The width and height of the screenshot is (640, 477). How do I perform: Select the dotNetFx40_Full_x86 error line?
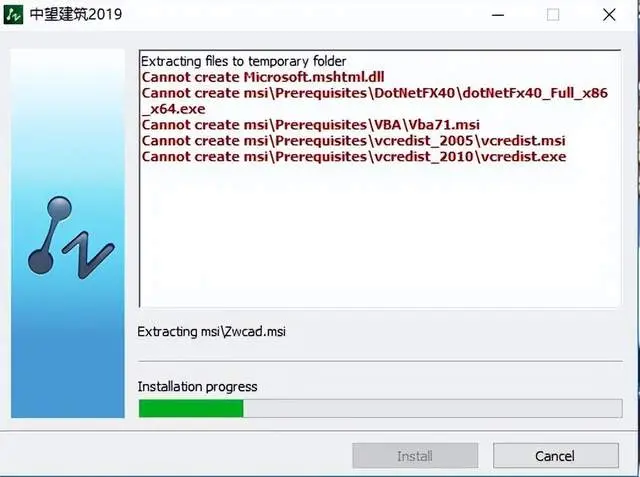click(x=375, y=93)
